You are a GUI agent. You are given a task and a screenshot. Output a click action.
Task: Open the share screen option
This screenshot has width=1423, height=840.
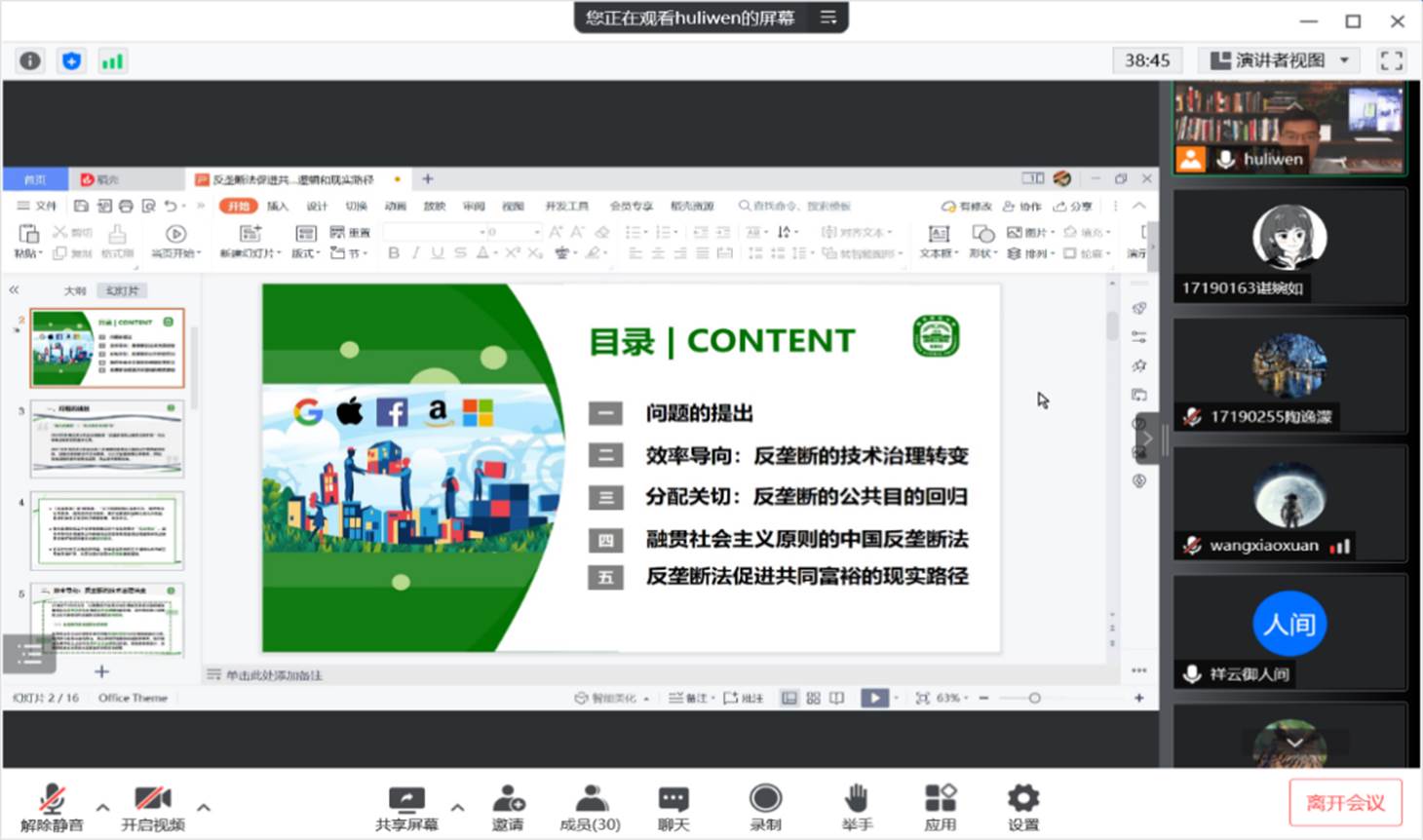pos(406,807)
